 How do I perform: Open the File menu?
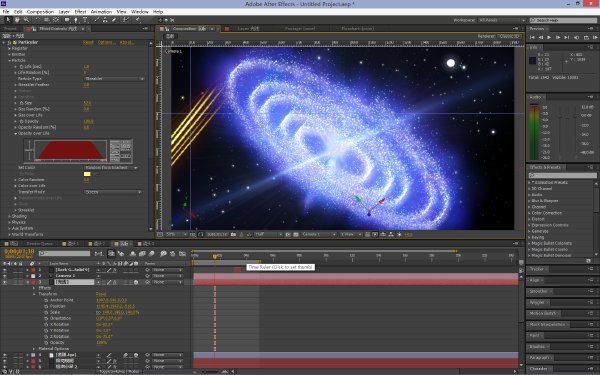(x=6, y=12)
